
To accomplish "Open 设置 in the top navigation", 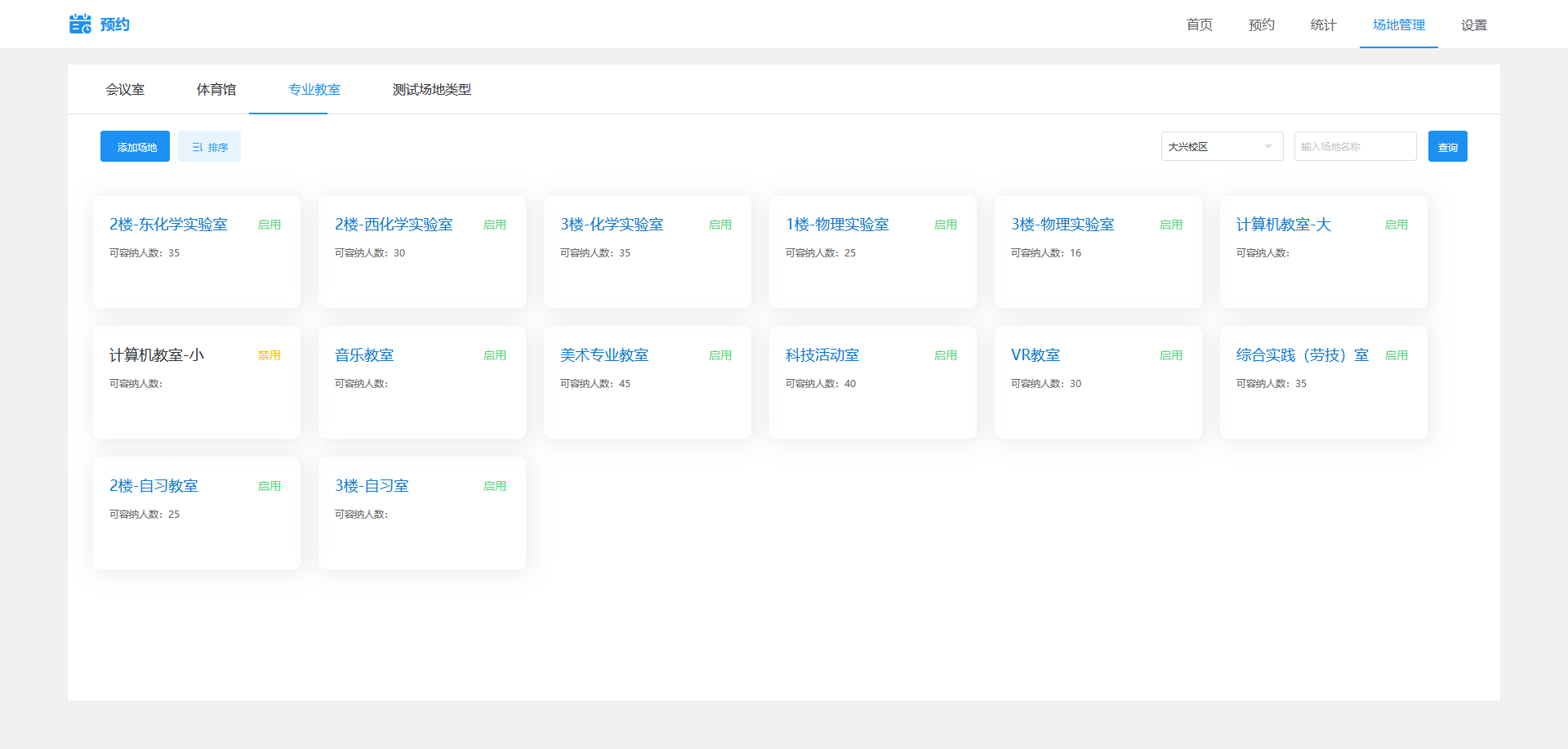I will click(1473, 25).
